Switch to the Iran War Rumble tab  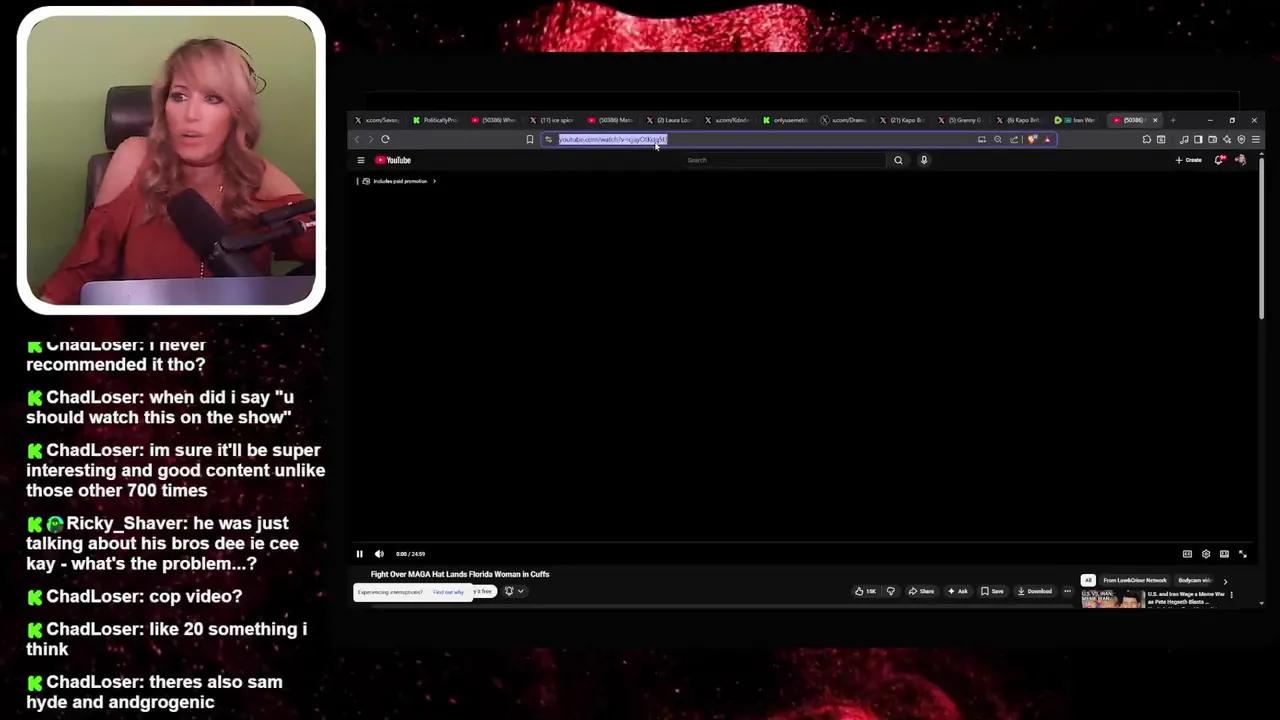[1077, 120]
